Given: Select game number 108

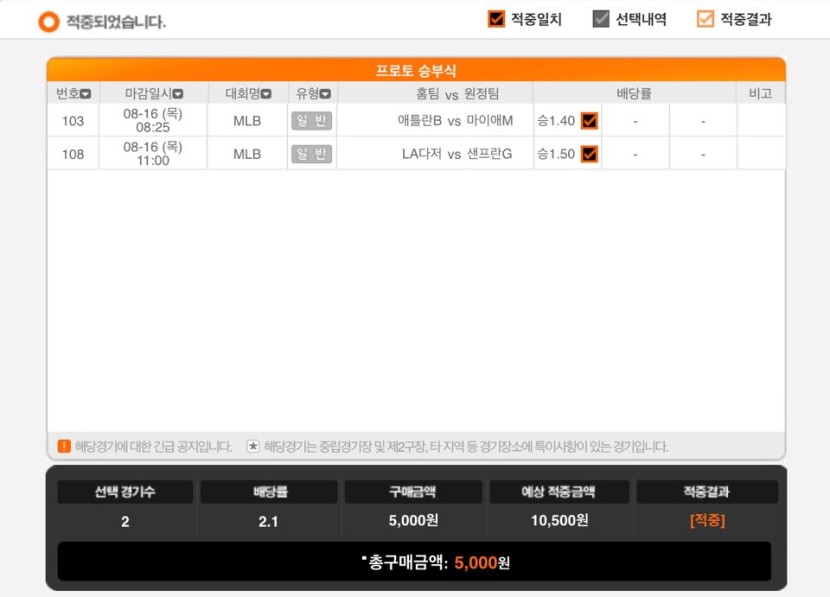Looking at the screenshot, I should tap(73, 155).
